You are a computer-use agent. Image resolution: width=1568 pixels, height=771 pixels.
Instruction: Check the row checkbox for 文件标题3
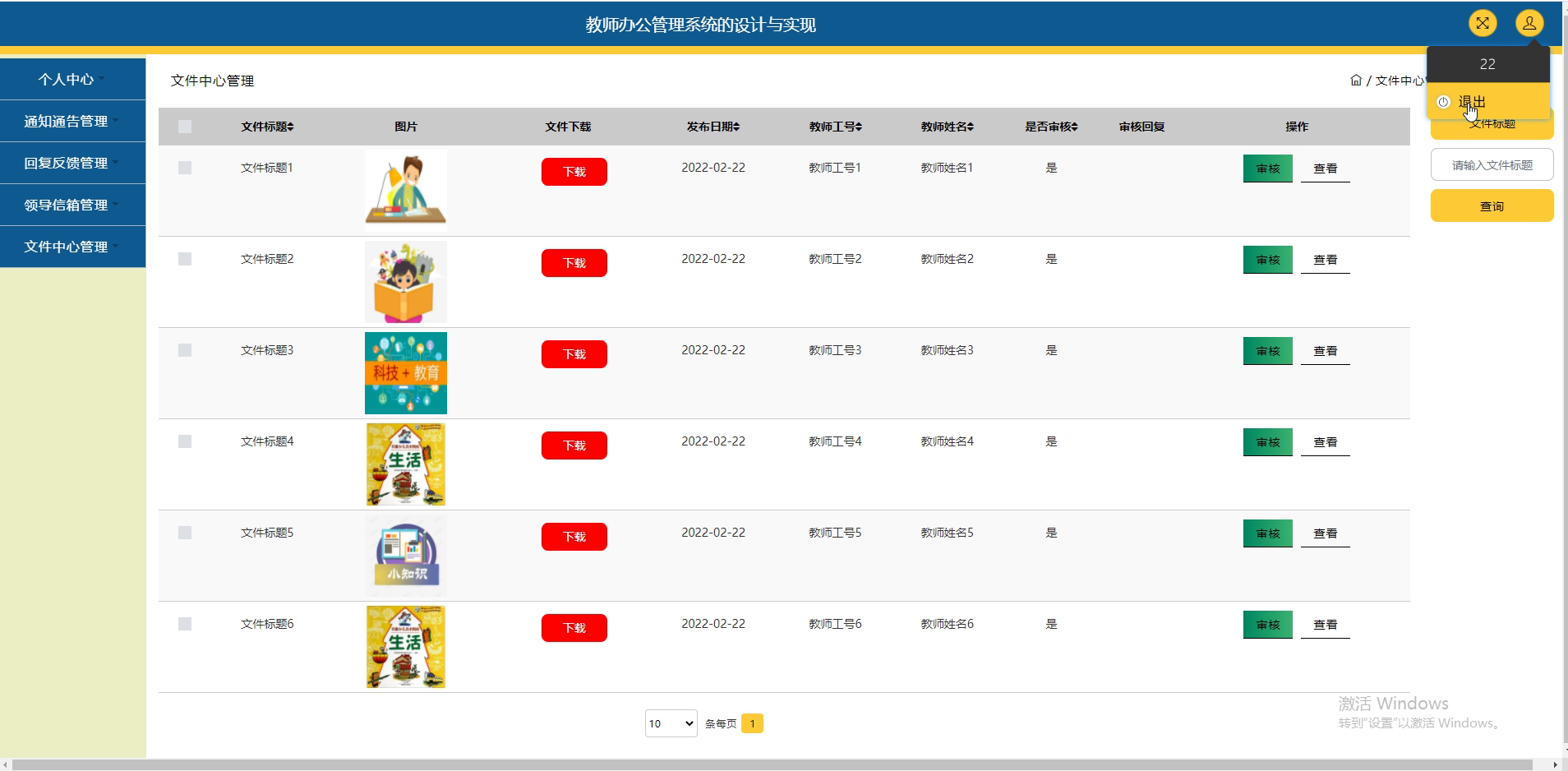185,350
